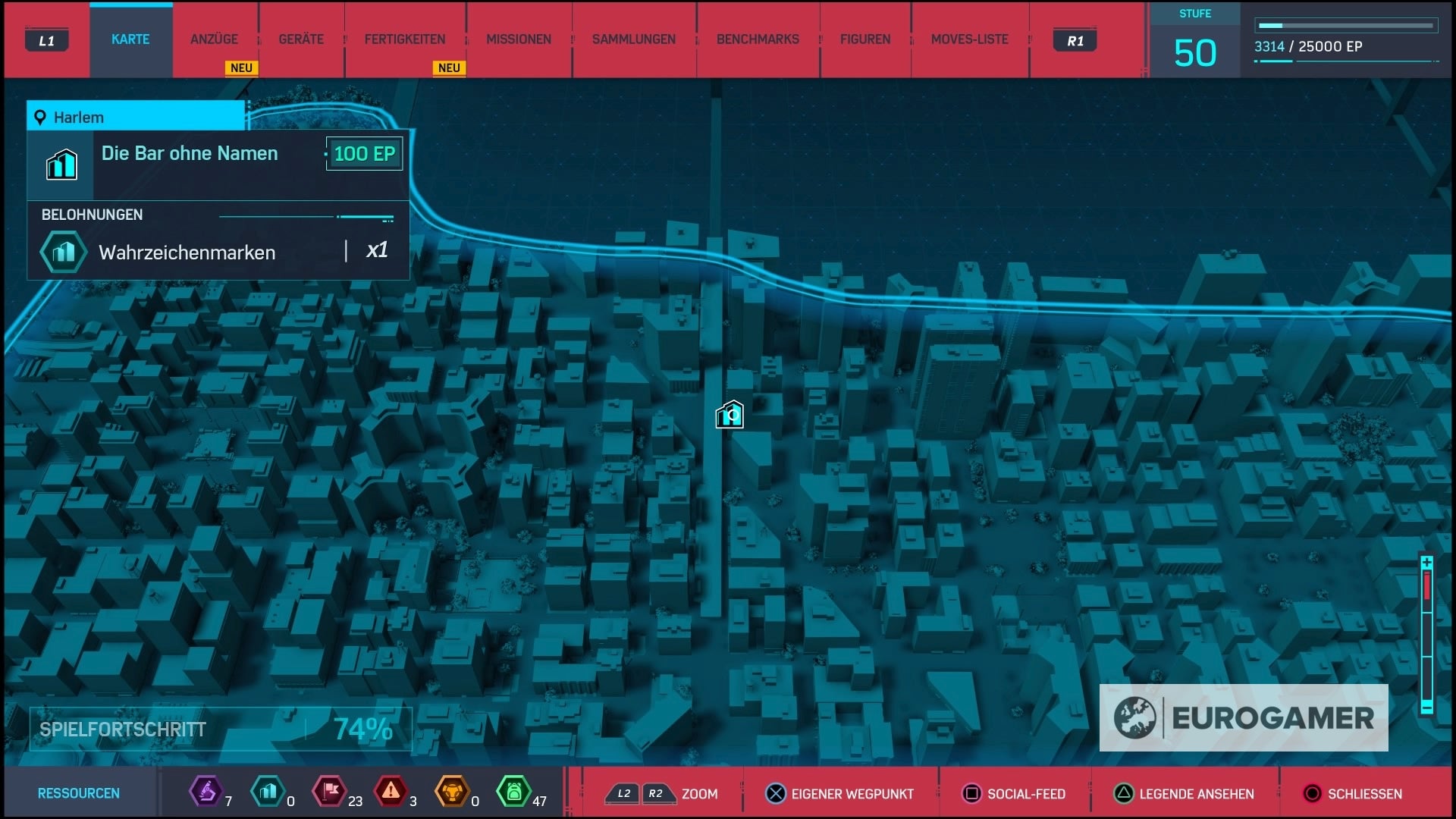Click the landmark building icon in info panel

tap(61, 165)
